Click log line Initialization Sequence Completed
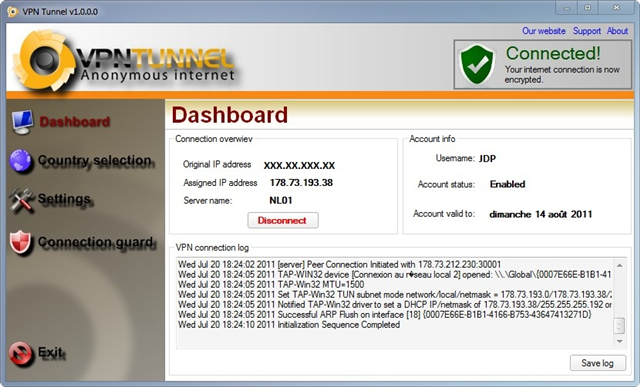 [x=289, y=325]
